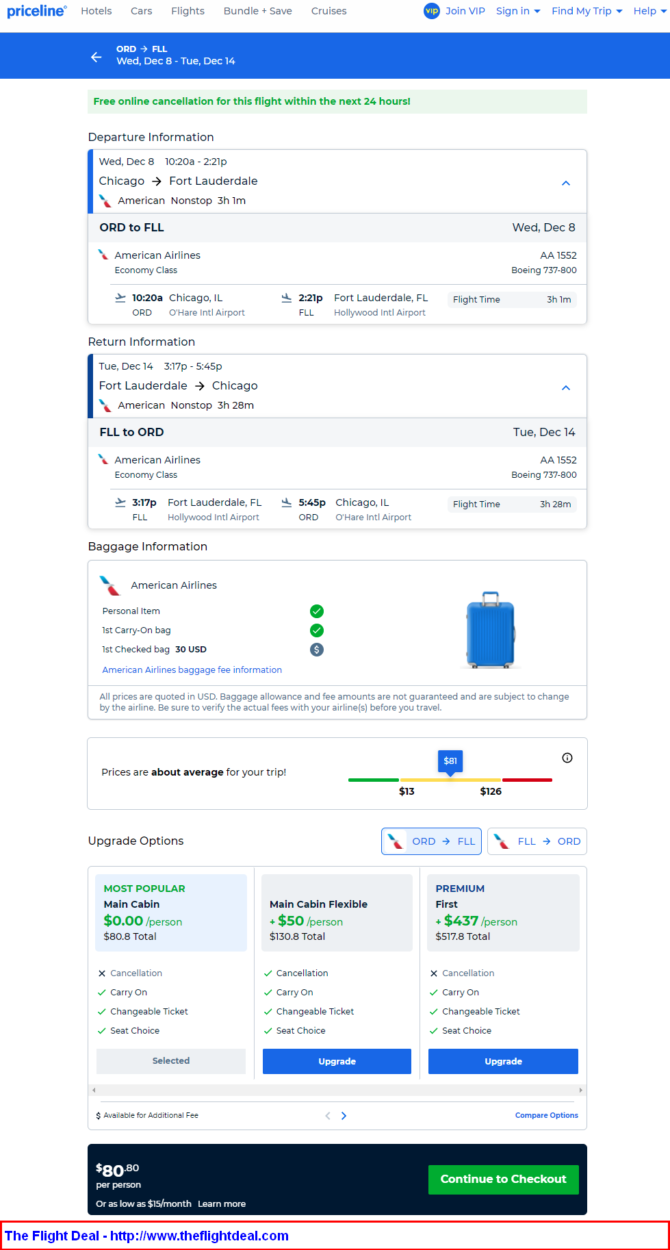Click the free online cancellation banner text
670x1250 pixels.
click(x=252, y=101)
